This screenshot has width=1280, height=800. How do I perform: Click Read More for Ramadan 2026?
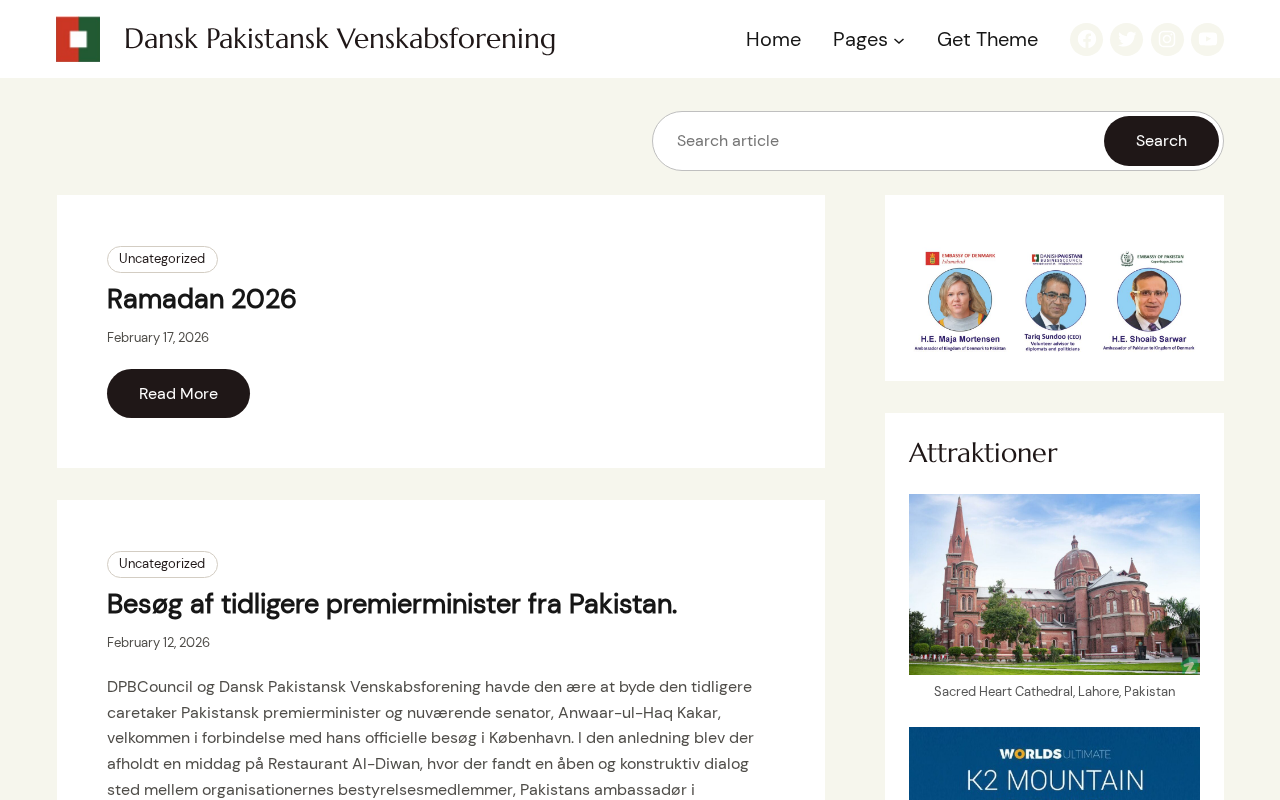pyautogui.click(x=178, y=393)
